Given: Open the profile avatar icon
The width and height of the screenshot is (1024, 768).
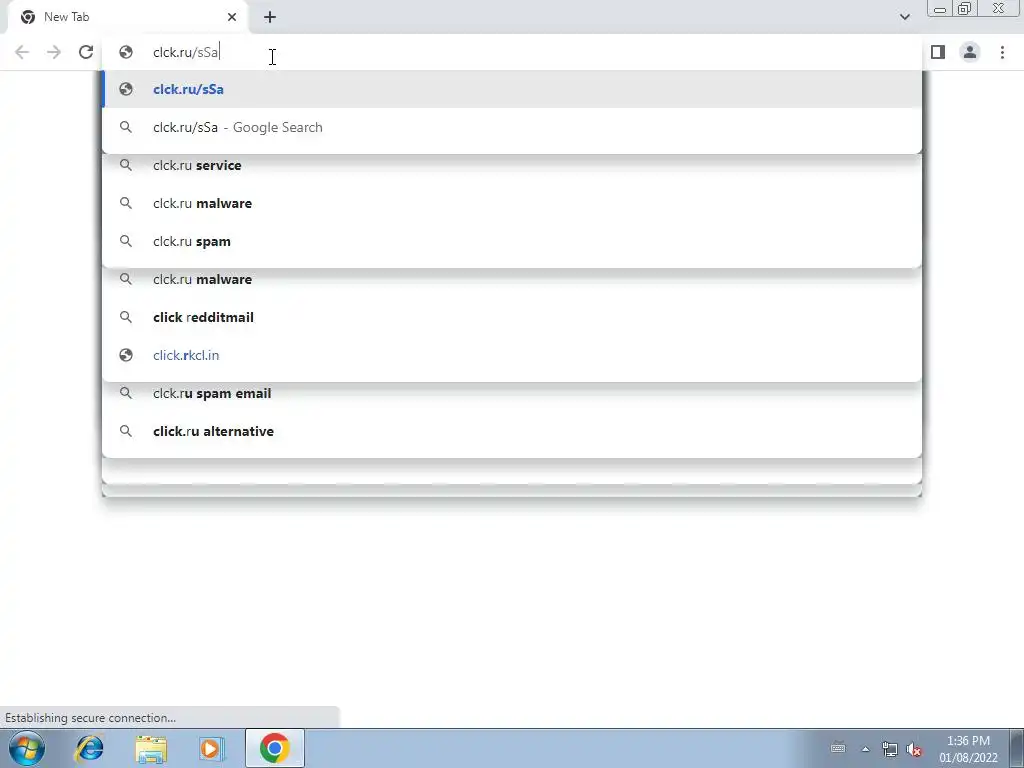Looking at the screenshot, I should click(x=970, y=52).
